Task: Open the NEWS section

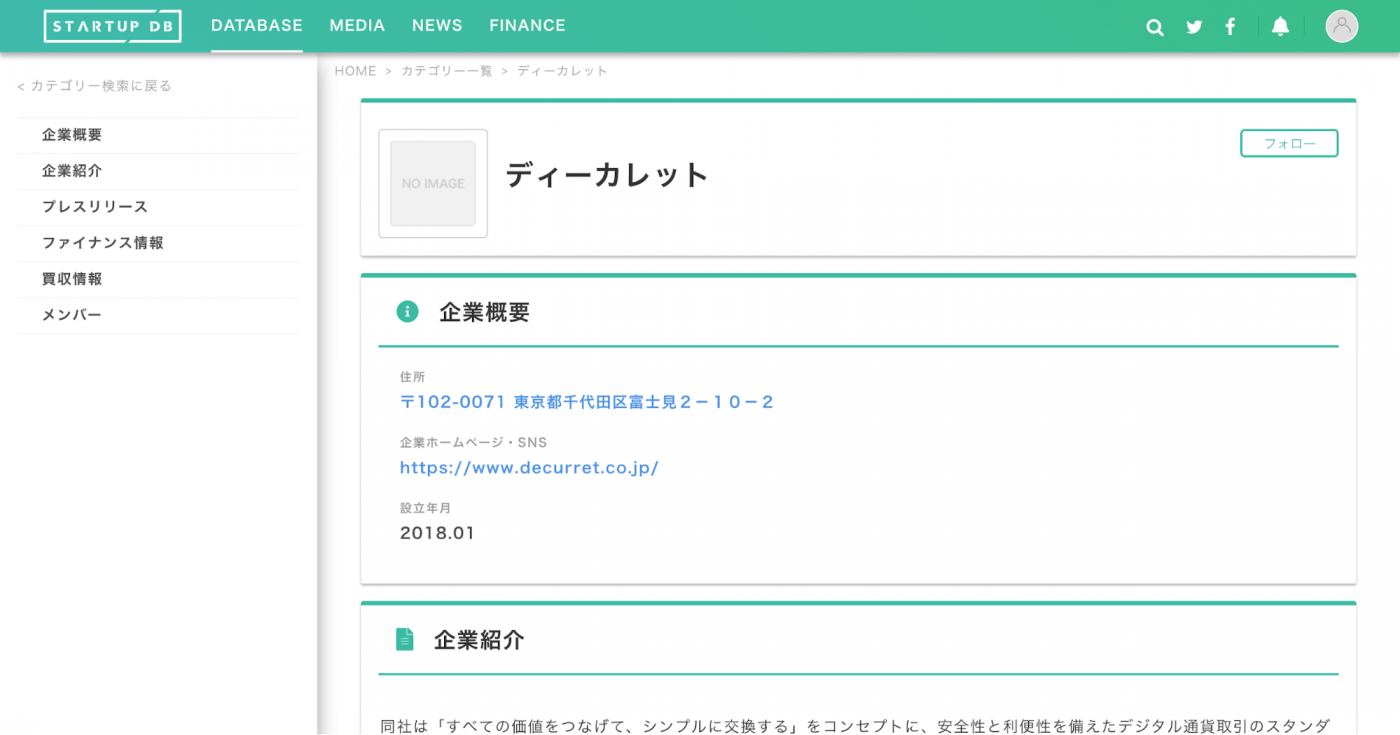Action: tap(437, 25)
